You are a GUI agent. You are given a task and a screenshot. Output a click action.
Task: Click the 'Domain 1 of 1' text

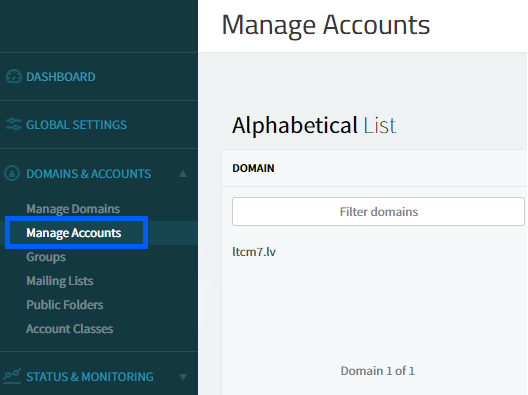pos(378,371)
